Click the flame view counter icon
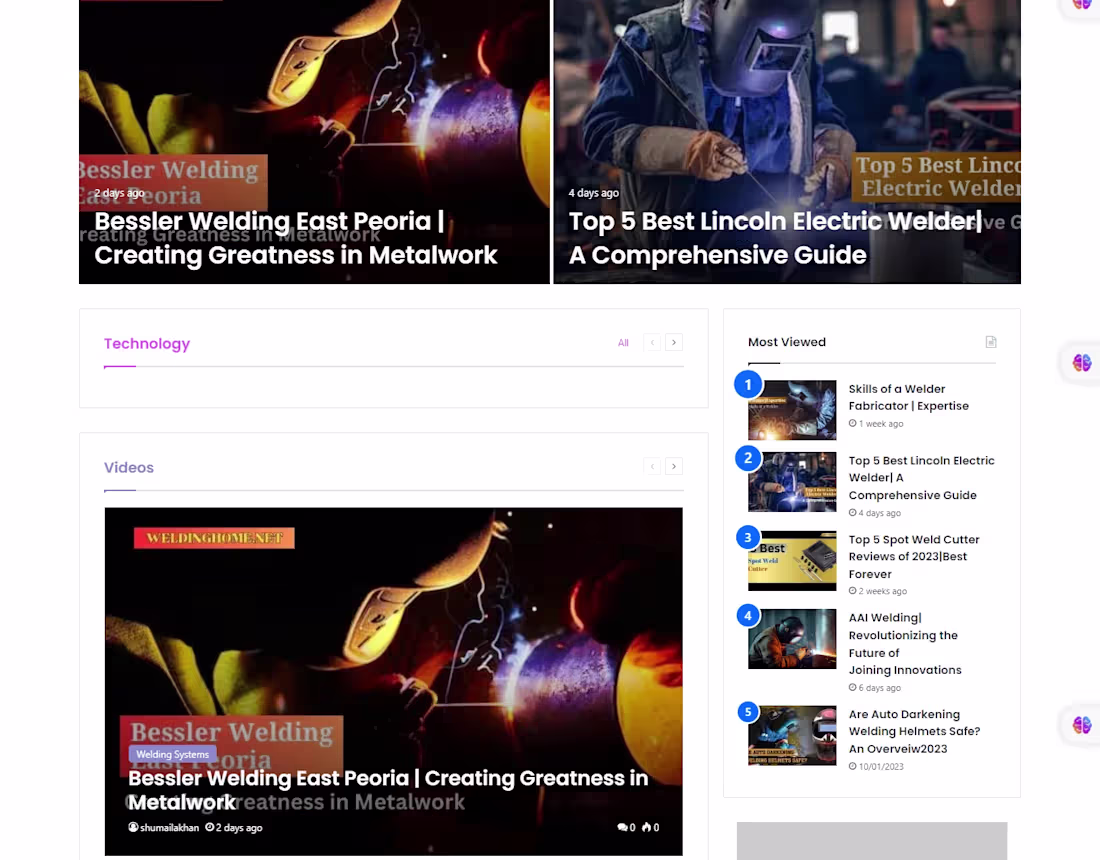 pos(648,827)
